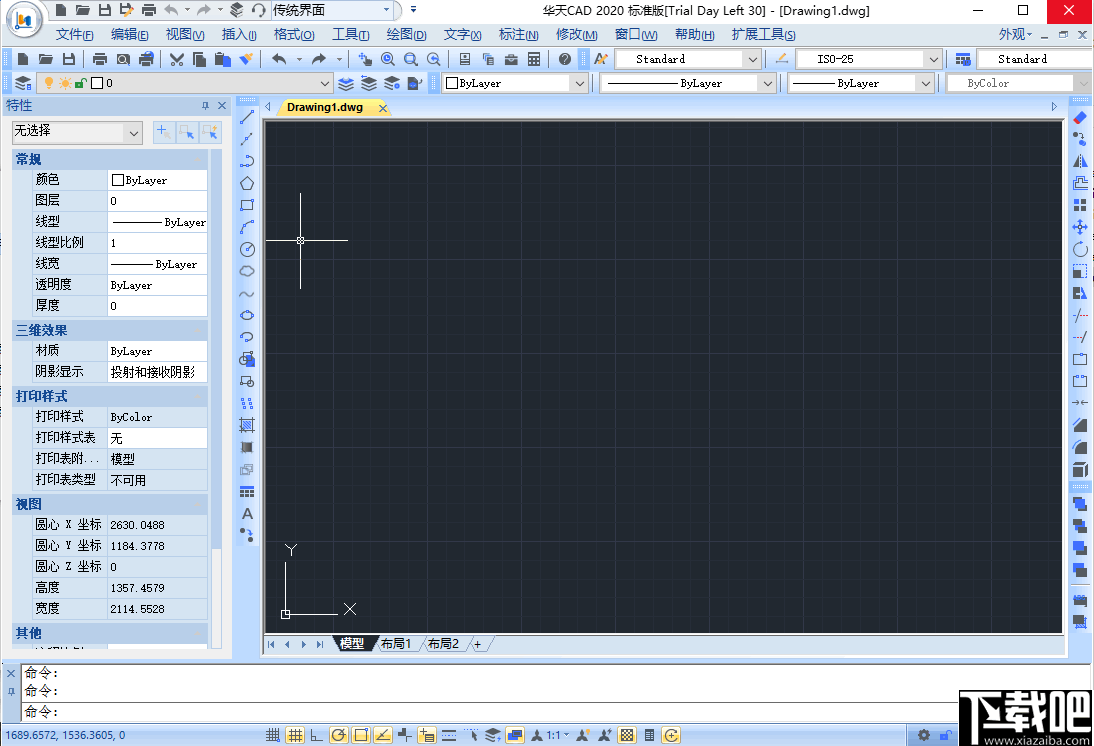This screenshot has height=746, width=1094.
Task: Toggle grid display in status bar
Action: pyautogui.click(x=295, y=735)
